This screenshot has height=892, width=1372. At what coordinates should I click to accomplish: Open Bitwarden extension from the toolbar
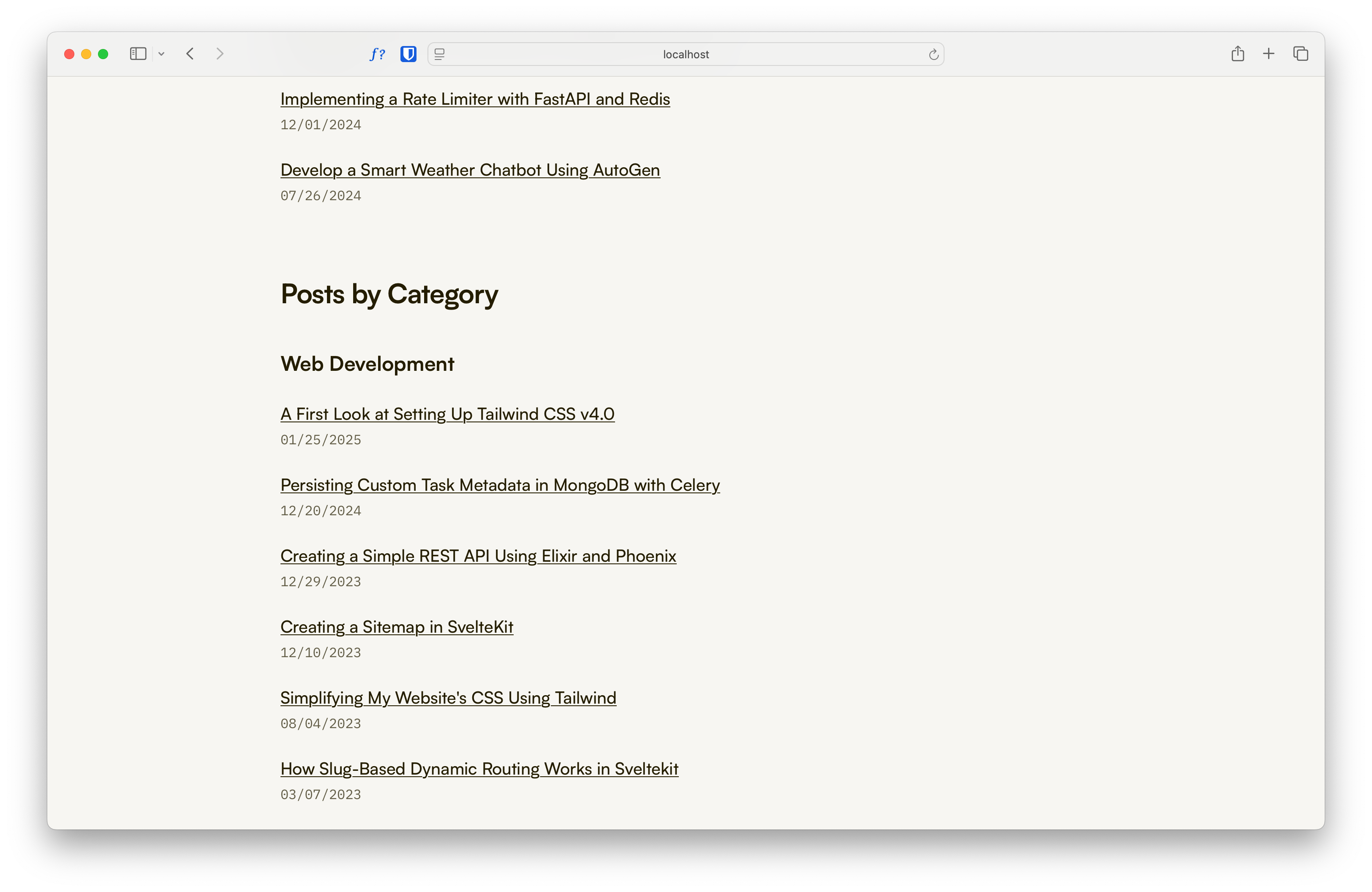pos(408,54)
